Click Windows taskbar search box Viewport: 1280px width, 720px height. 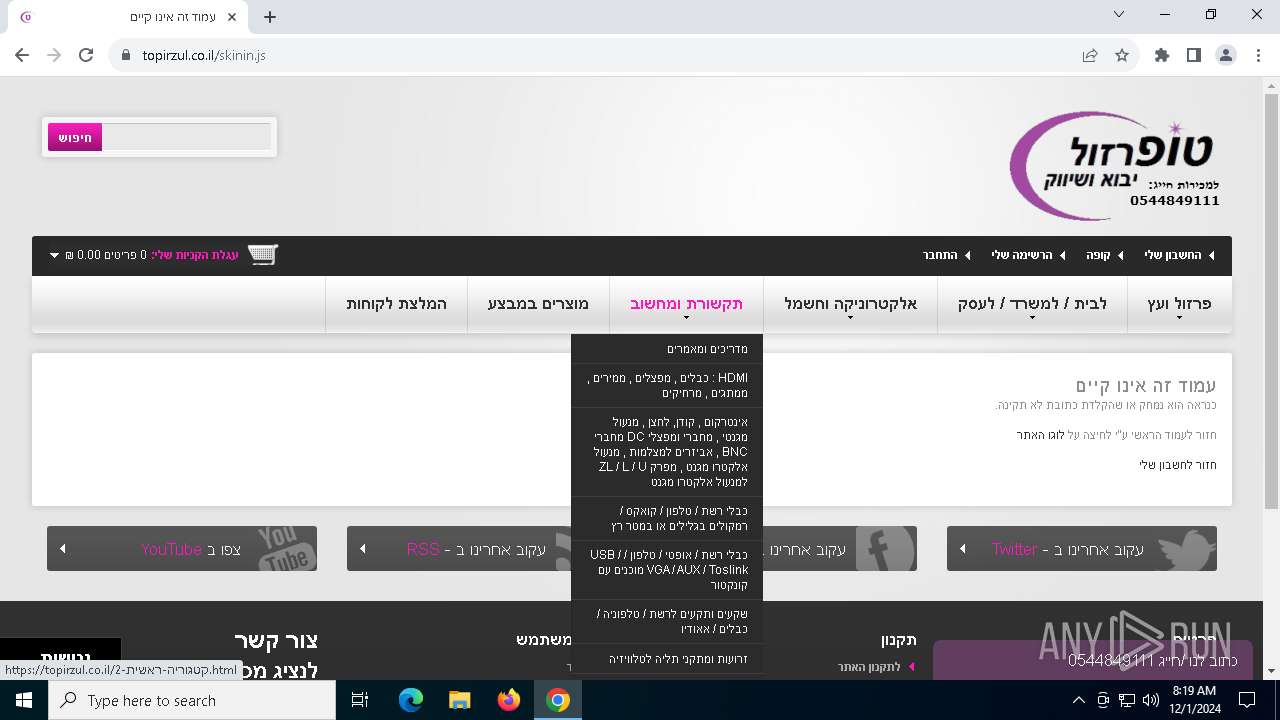tap(192, 700)
